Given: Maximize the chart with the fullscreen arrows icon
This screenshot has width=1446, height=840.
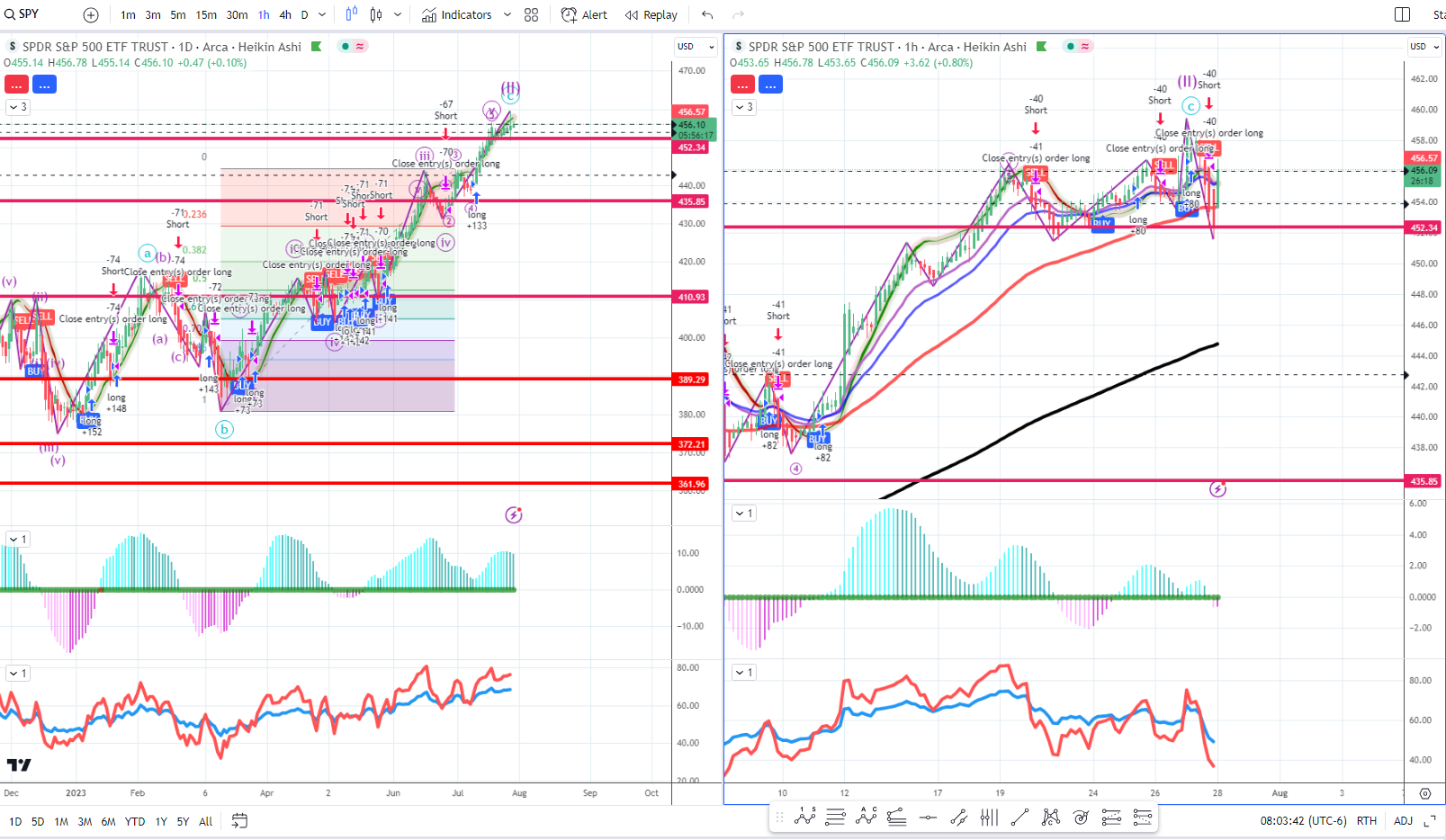Looking at the screenshot, I should pyautogui.click(x=1429, y=820).
